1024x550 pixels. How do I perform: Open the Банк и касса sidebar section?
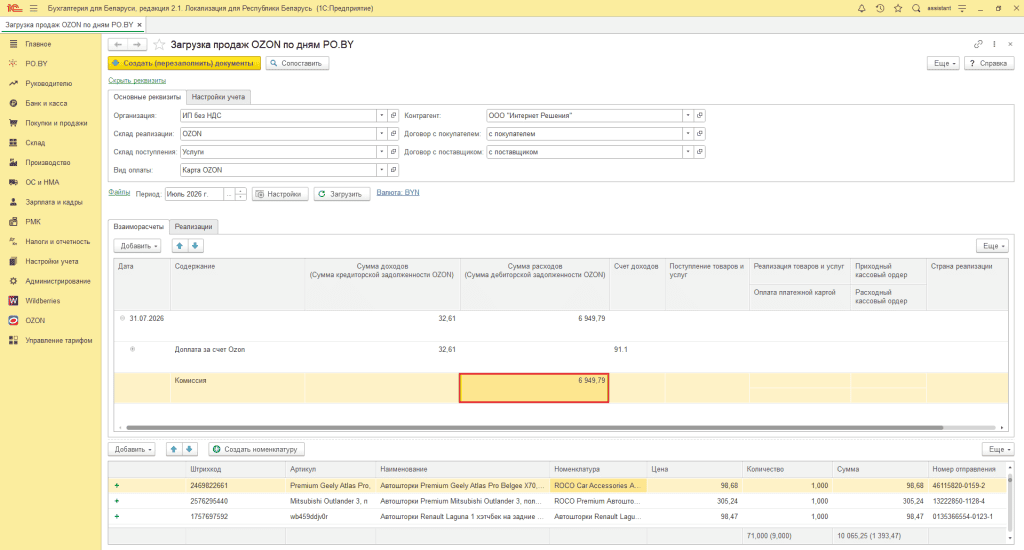point(46,103)
